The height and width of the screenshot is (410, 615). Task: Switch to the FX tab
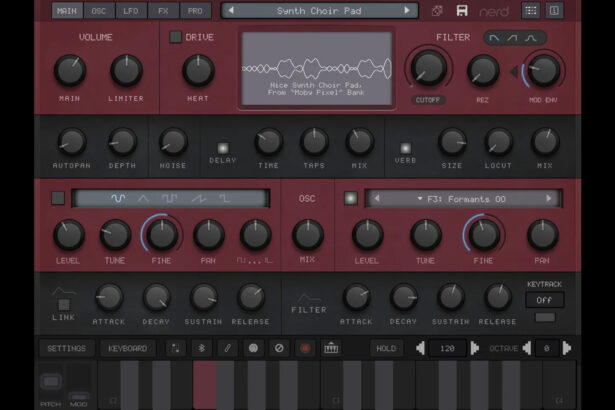point(163,11)
